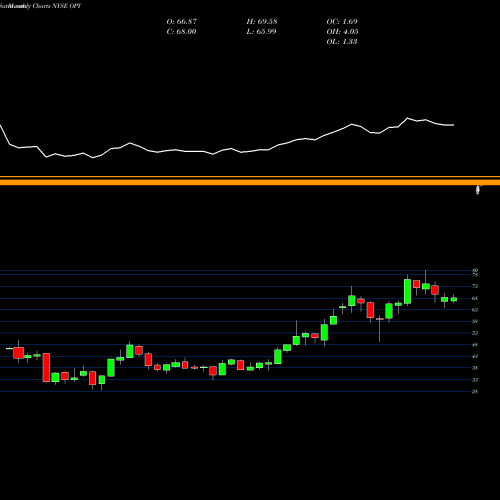This screenshot has width=500, height=500.
Task: Click the OC: 1.69 reading
Action: pyautogui.click(x=342, y=22)
